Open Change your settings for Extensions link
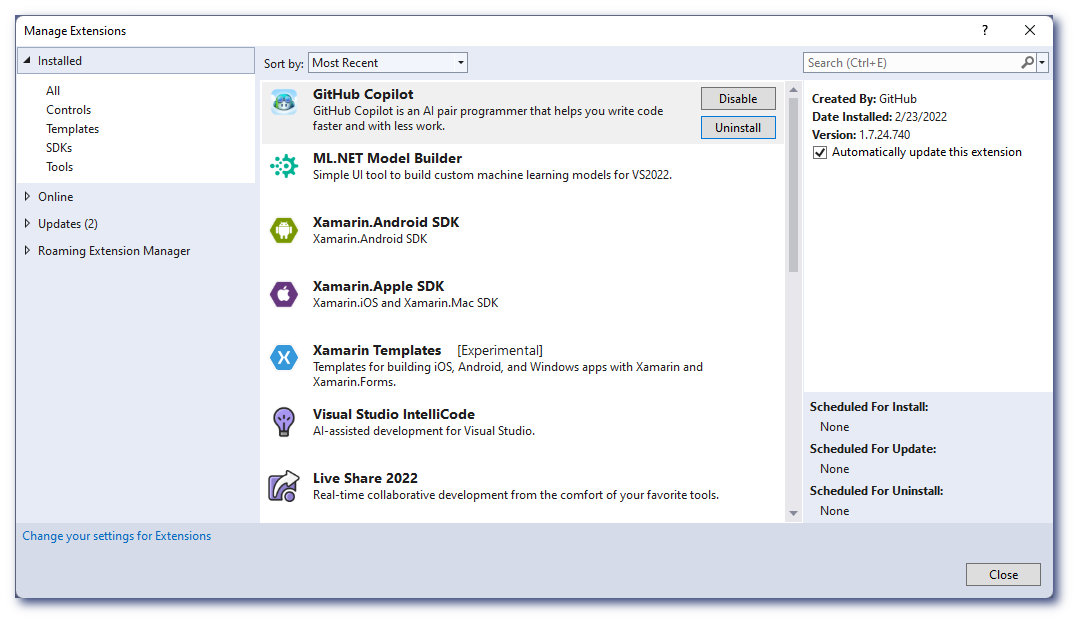The height and width of the screenshot is (623, 1078). (x=117, y=536)
